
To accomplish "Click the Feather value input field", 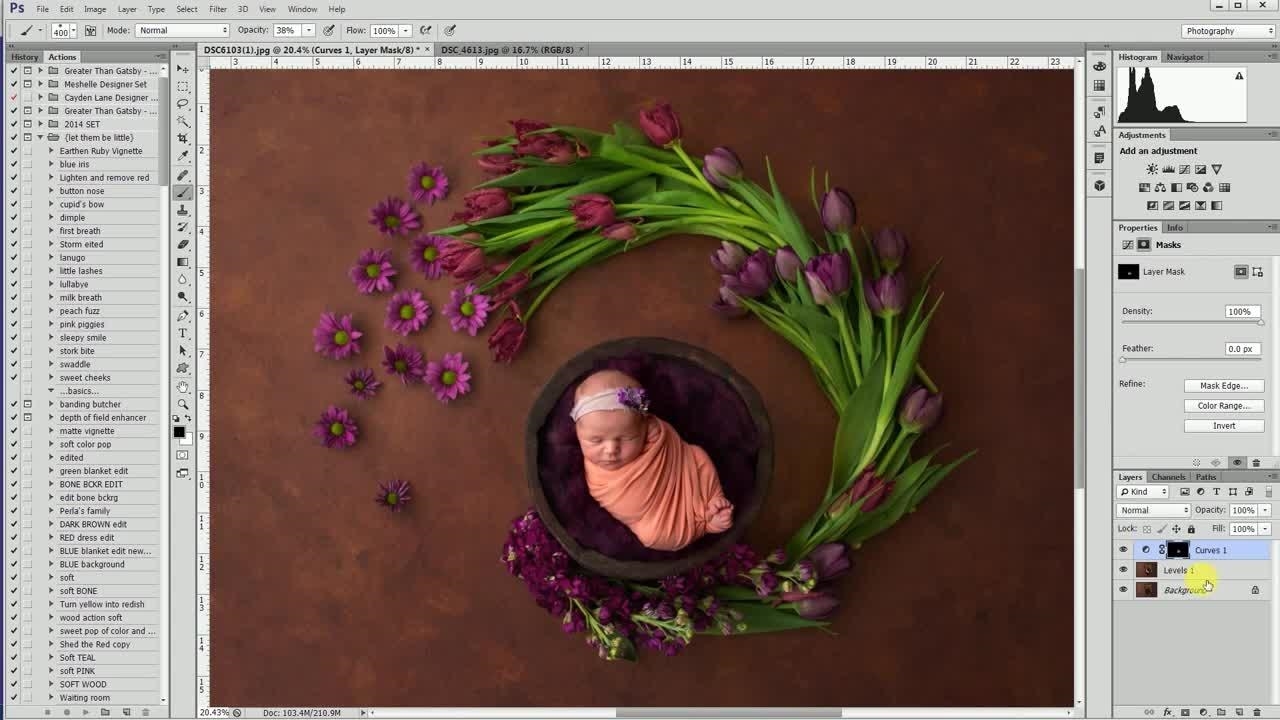I will (1240, 349).
